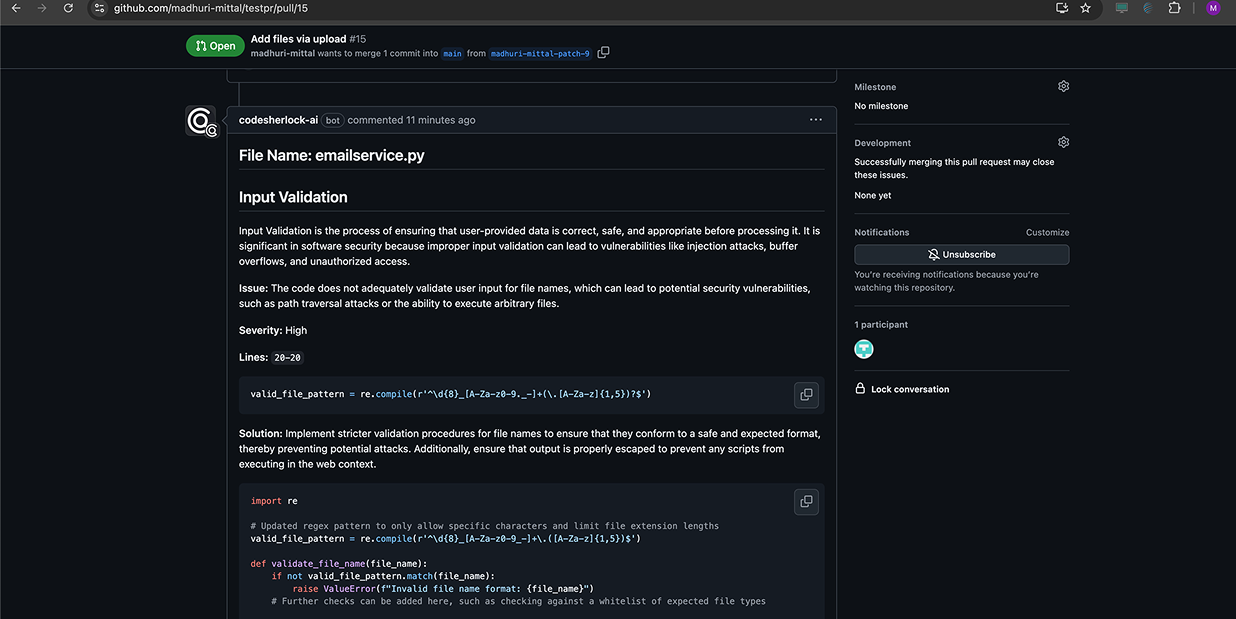Open the Milestone settings gear
The image size is (1236, 619).
(x=1063, y=86)
